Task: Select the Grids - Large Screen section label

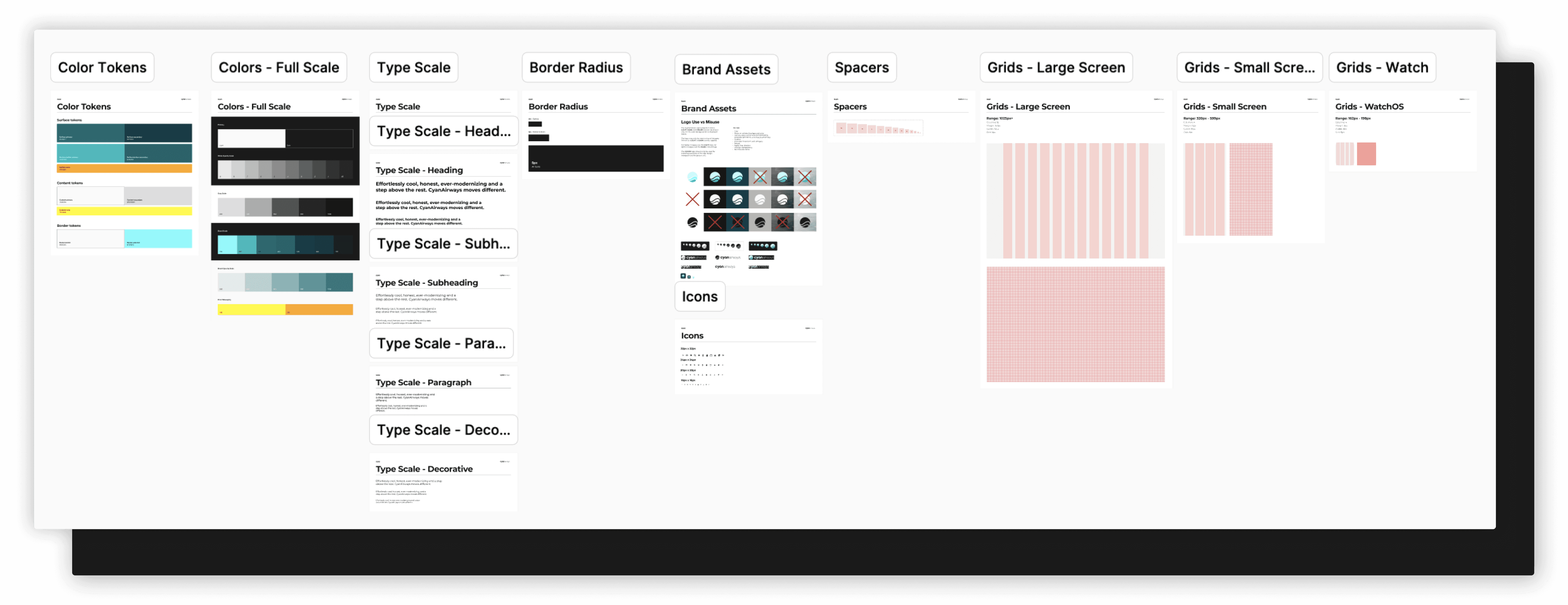Action: [x=1056, y=68]
